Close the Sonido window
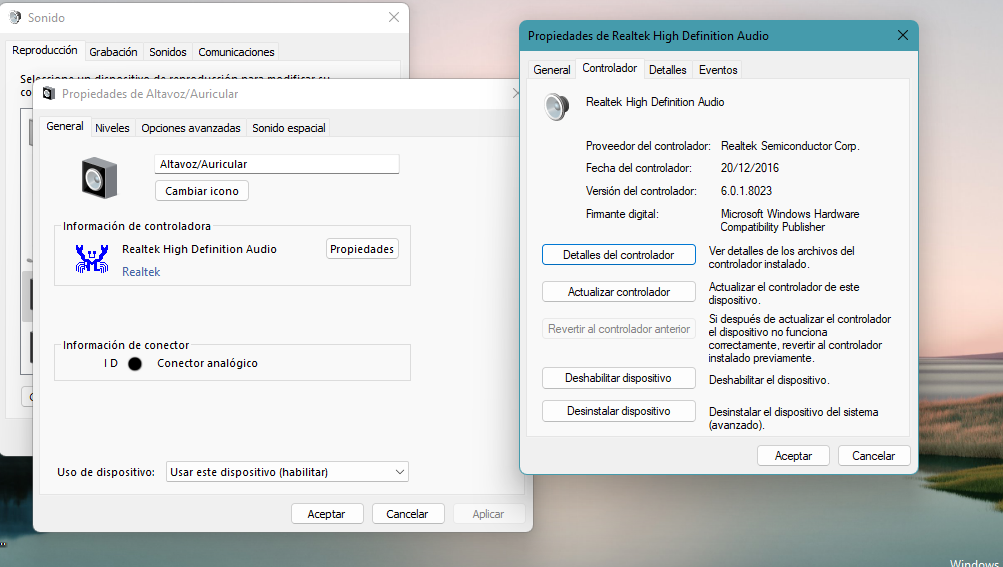 click(x=394, y=17)
